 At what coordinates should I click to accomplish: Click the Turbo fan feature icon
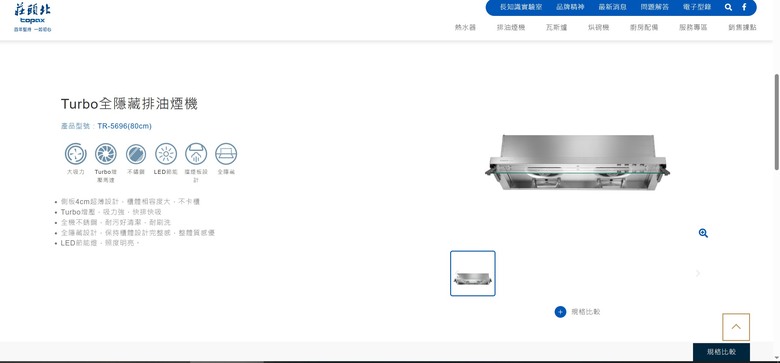pos(105,154)
